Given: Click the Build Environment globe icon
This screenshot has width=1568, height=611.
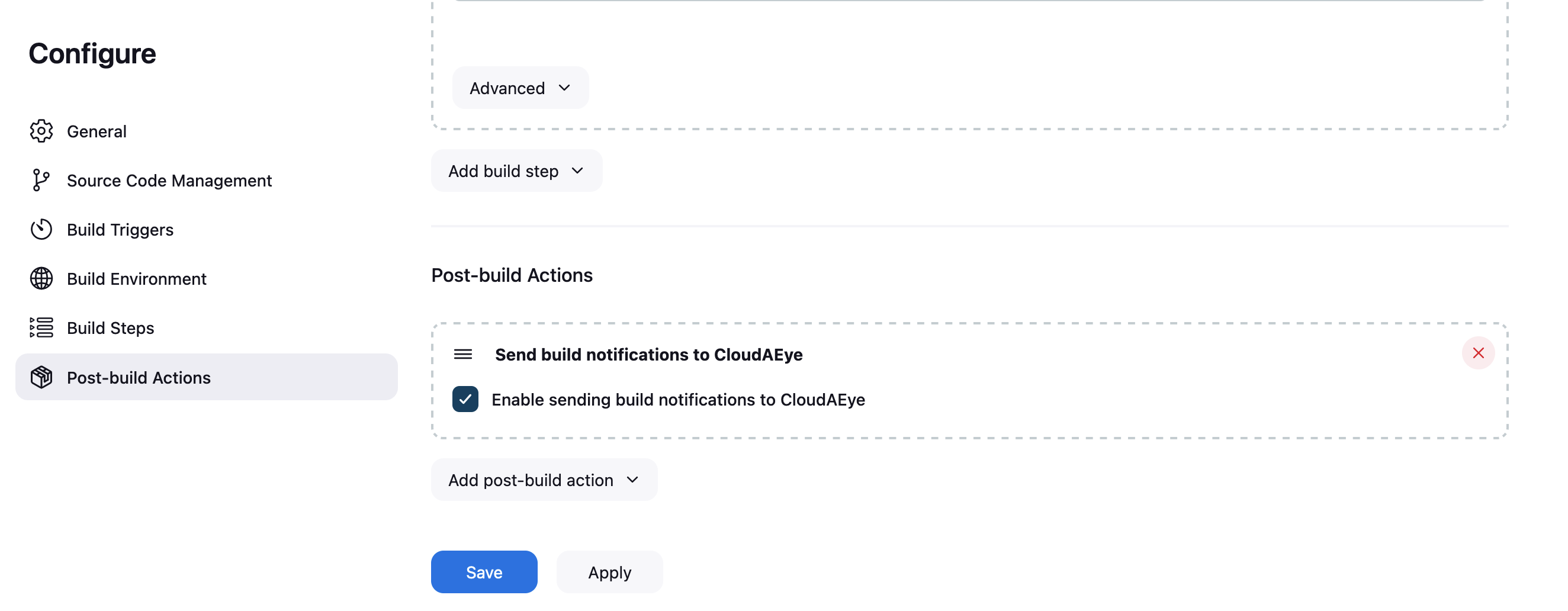Looking at the screenshot, I should [41, 279].
